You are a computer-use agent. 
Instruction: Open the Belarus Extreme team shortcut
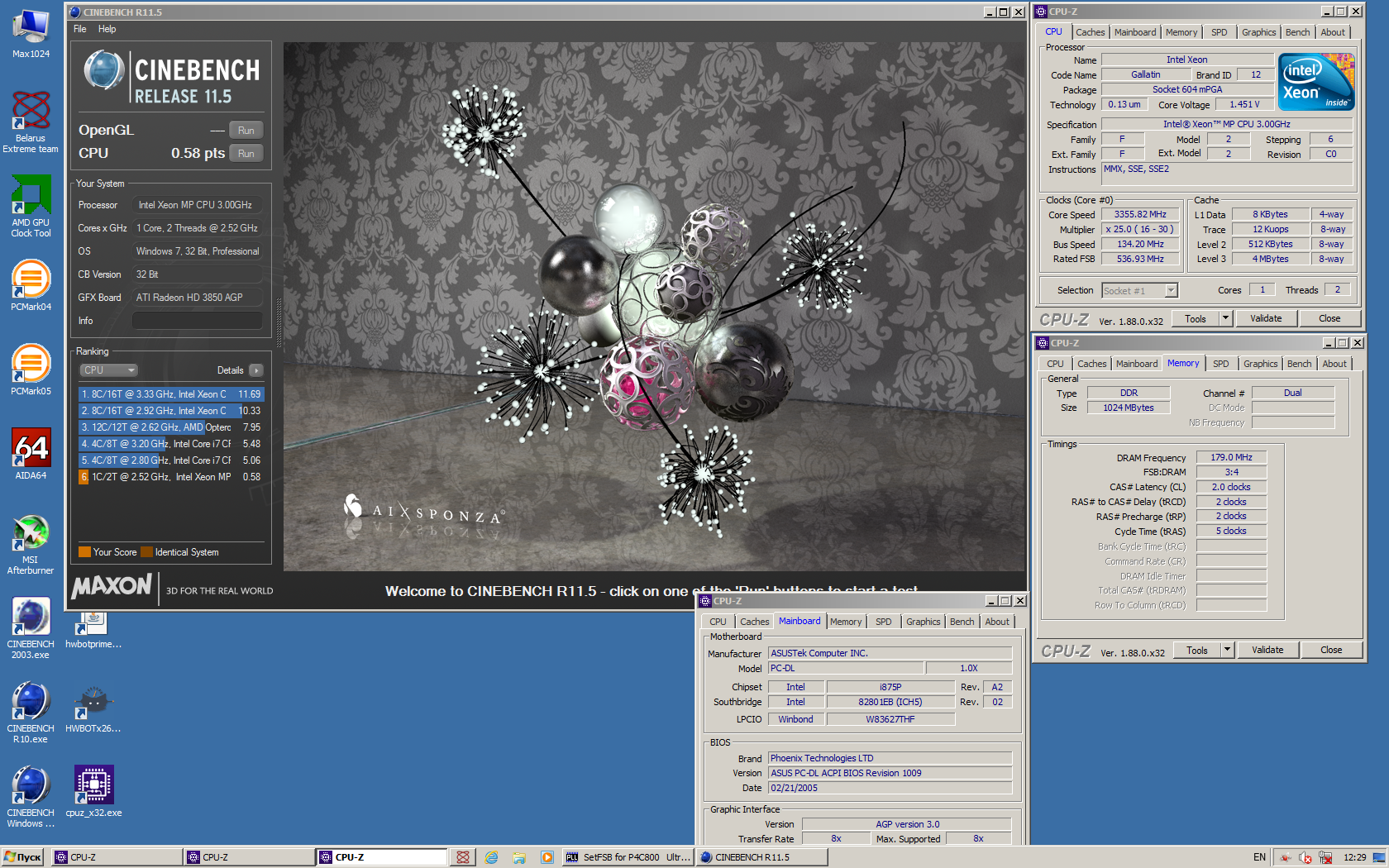click(31, 122)
